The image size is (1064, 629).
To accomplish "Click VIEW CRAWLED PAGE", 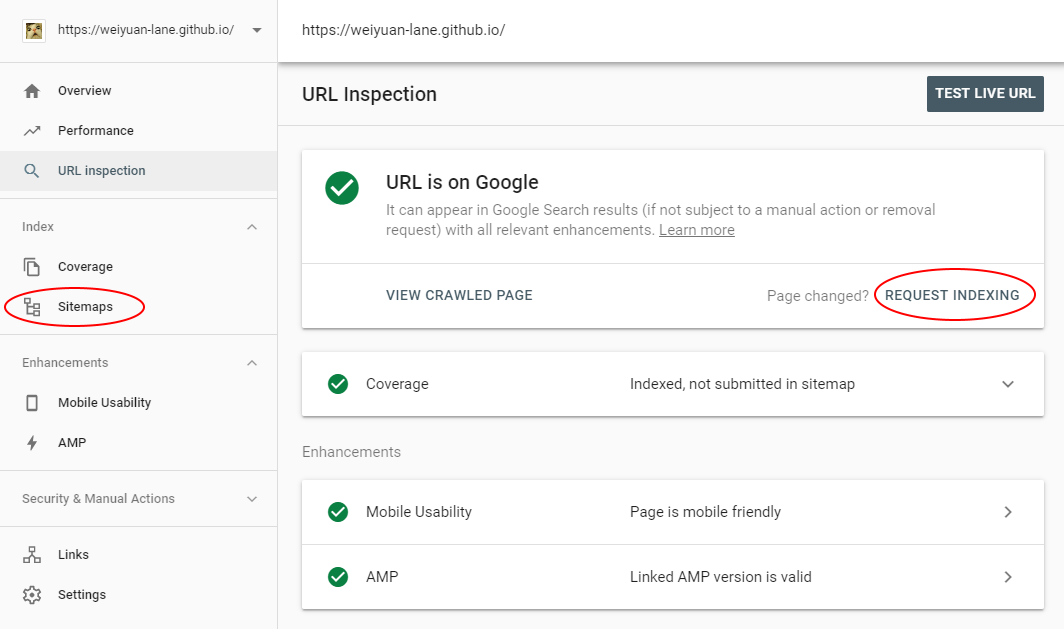I will [459, 295].
